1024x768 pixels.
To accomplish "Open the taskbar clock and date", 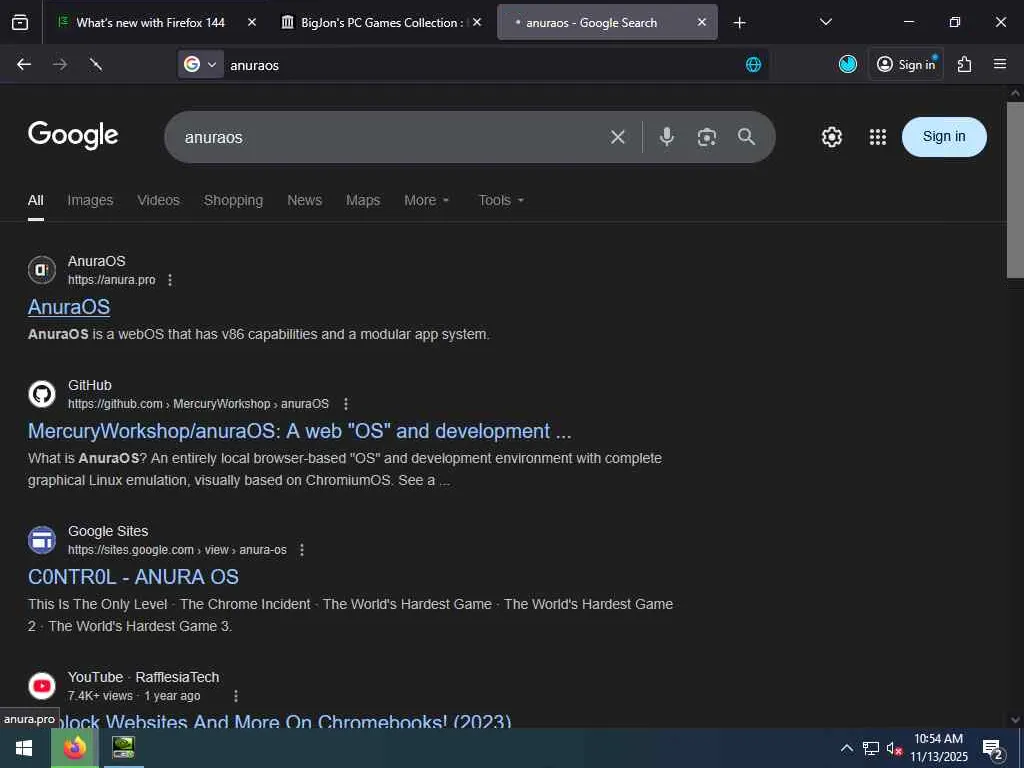I will click(x=938, y=748).
